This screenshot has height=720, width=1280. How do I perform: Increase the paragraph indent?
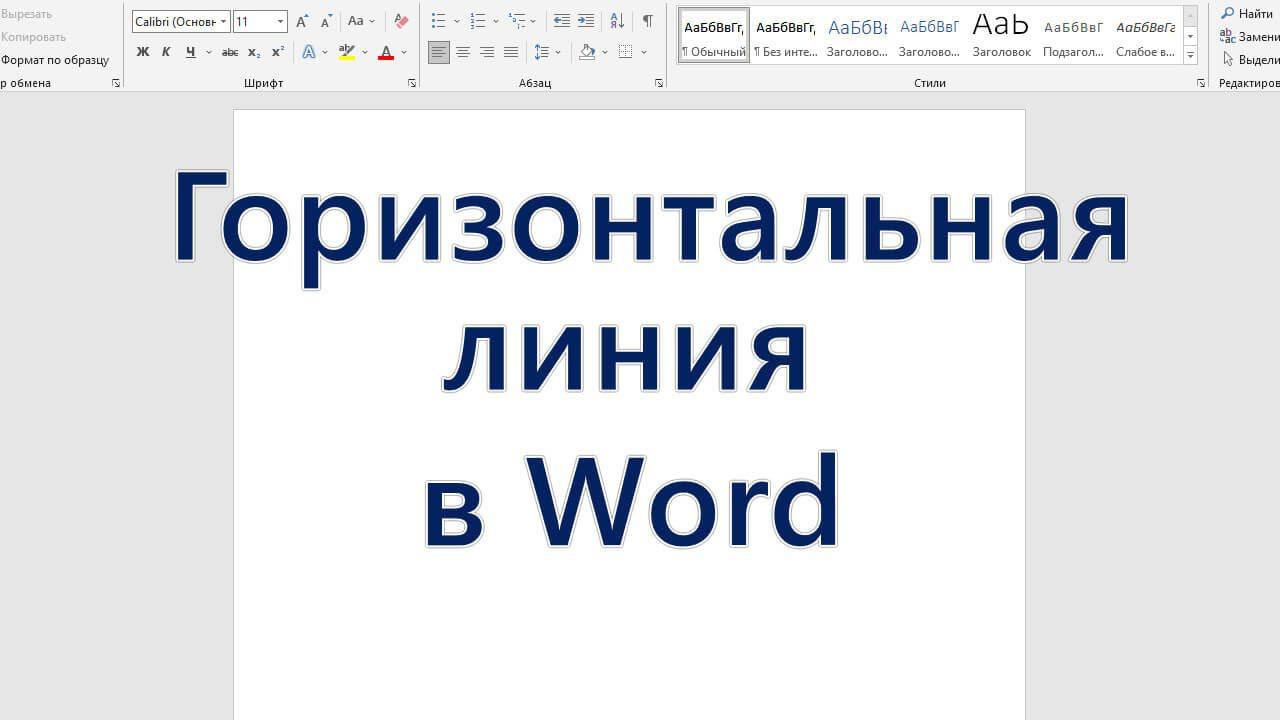586,21
